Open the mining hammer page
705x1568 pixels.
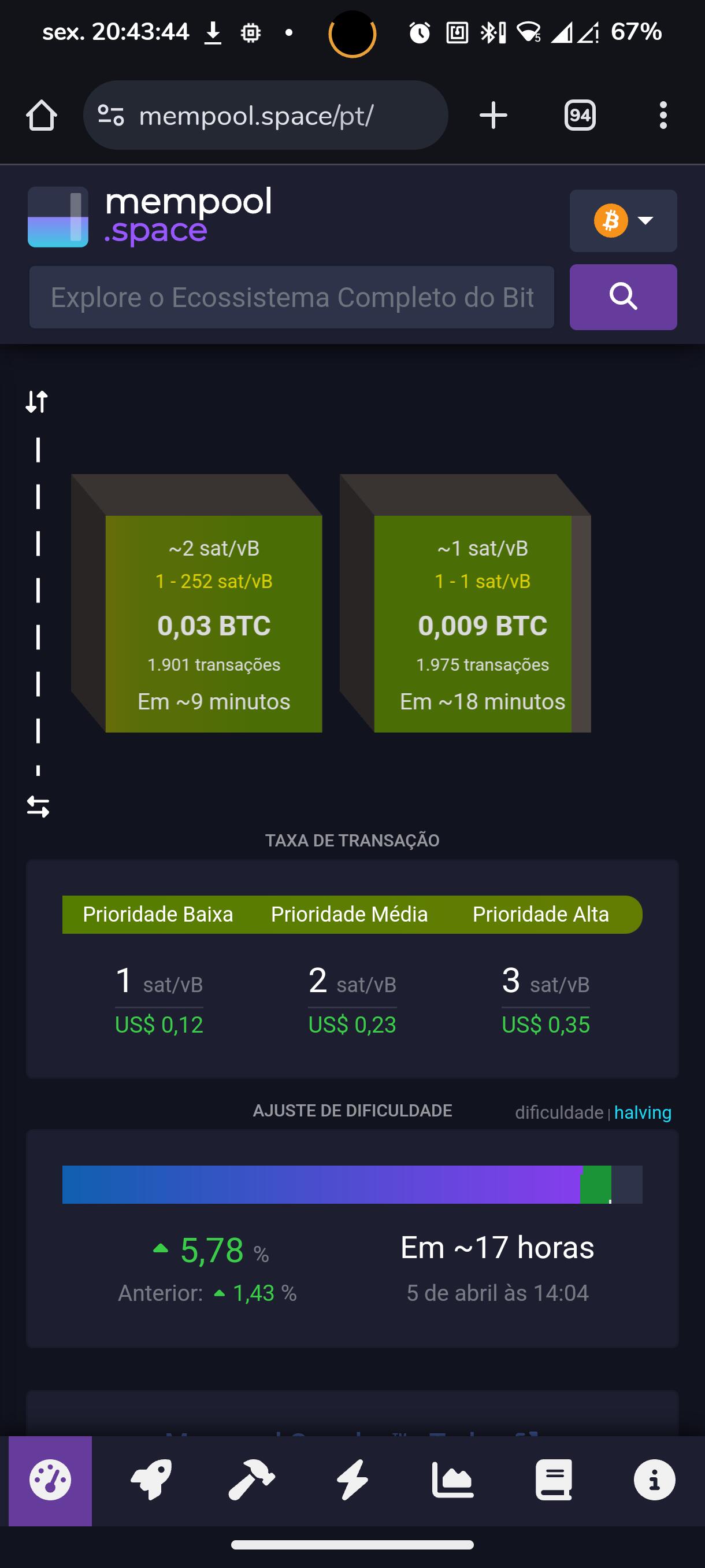click(251, 1480)
